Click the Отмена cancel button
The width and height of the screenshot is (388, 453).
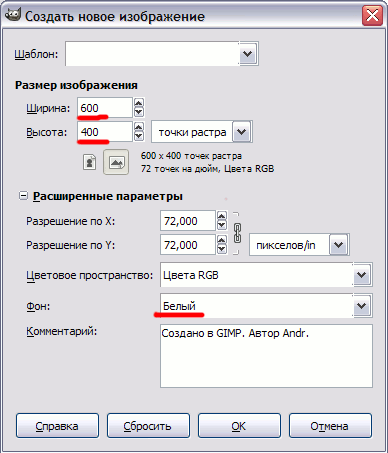click(330, 426)
